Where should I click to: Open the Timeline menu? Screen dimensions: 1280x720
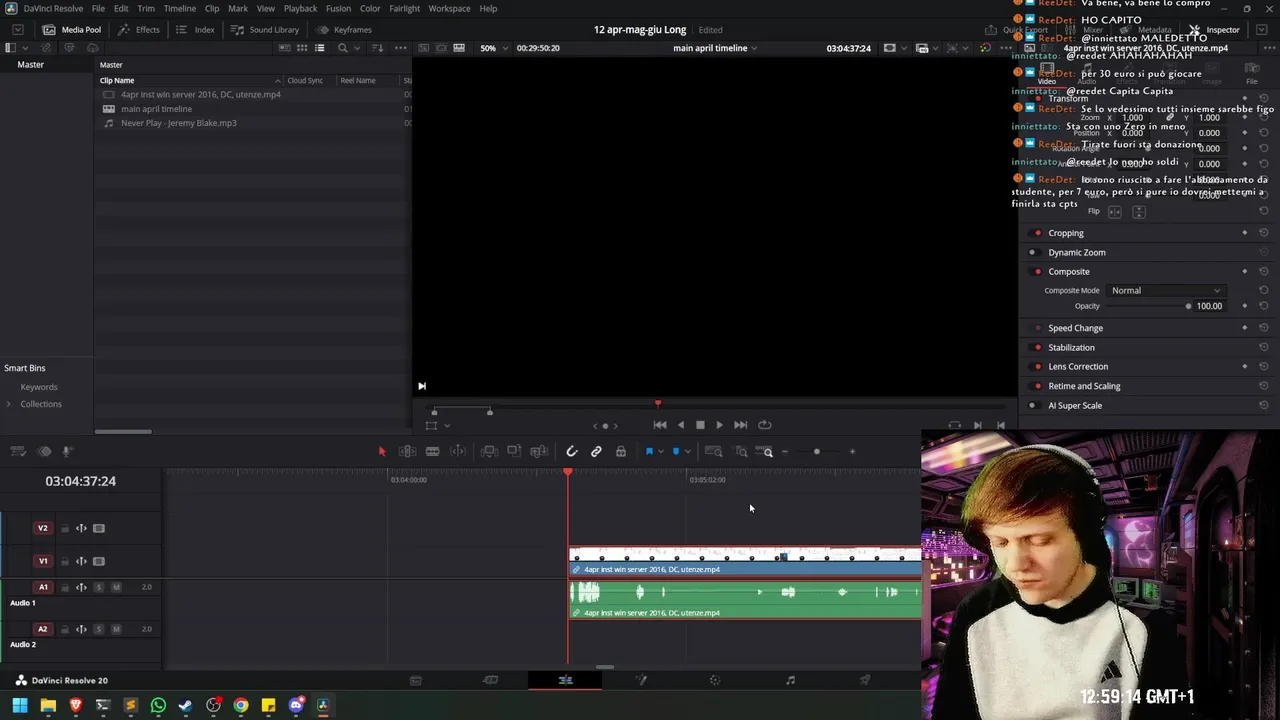pyautogui.click(x=180, y=8)
